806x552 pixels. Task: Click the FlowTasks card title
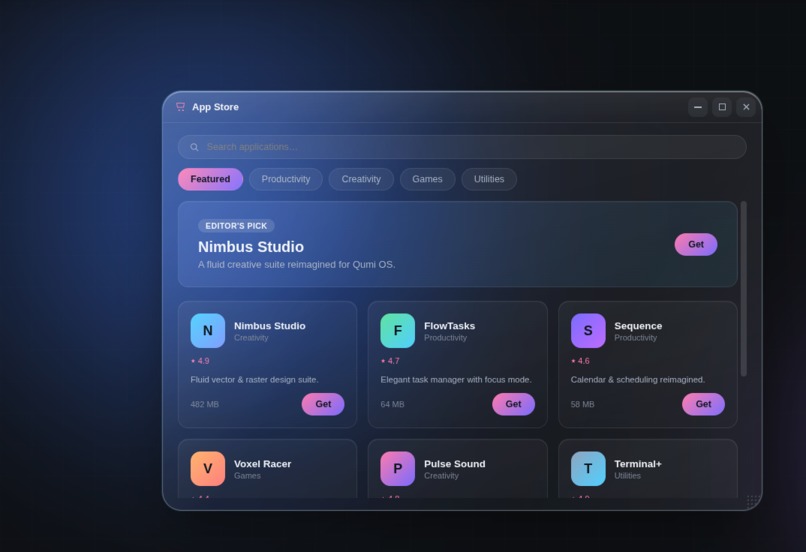click(449, 326)
